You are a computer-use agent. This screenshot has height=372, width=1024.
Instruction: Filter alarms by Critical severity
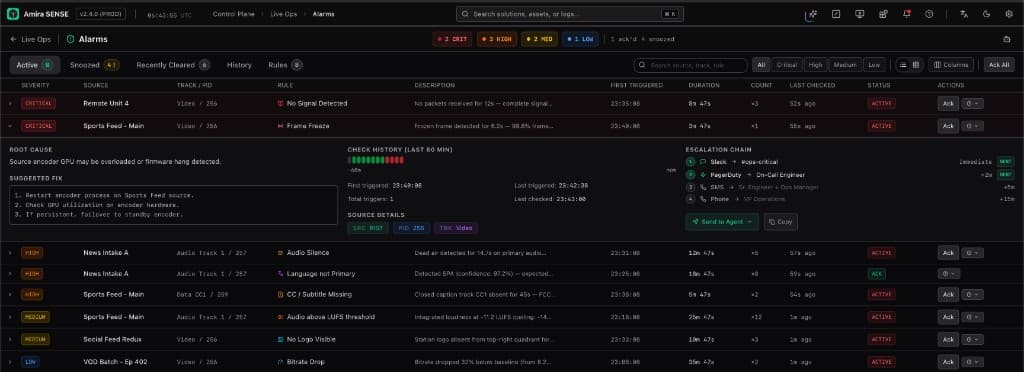coord(788,65)
